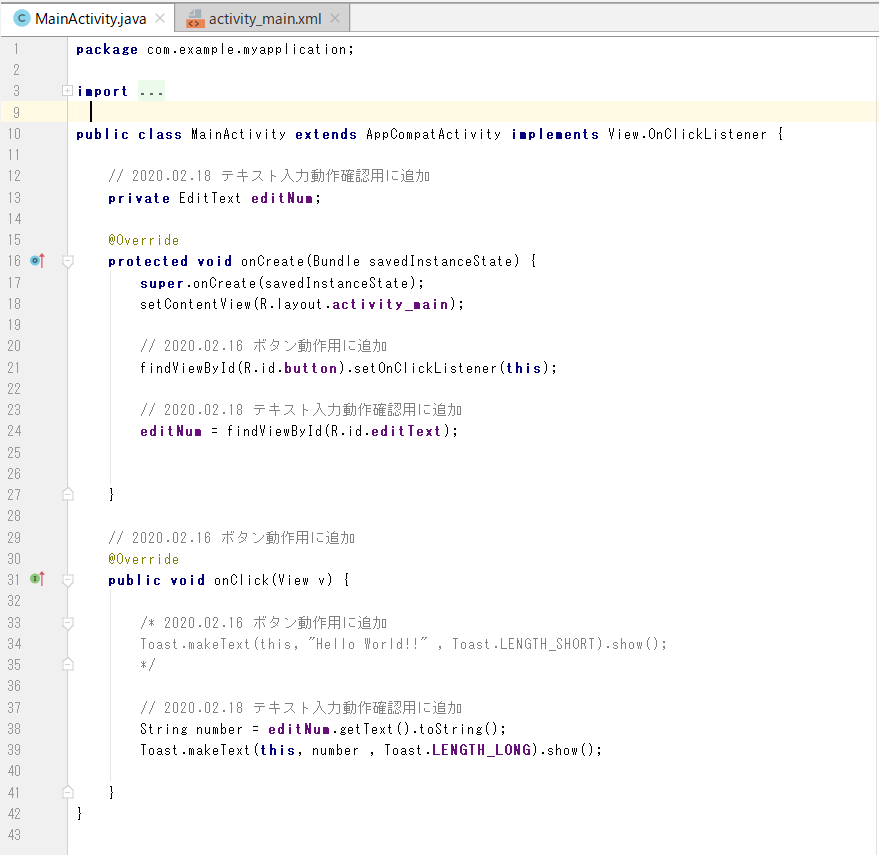Collapse the block comment at line 33
Viewport: 879px width, 855px height.
(68, 623)
